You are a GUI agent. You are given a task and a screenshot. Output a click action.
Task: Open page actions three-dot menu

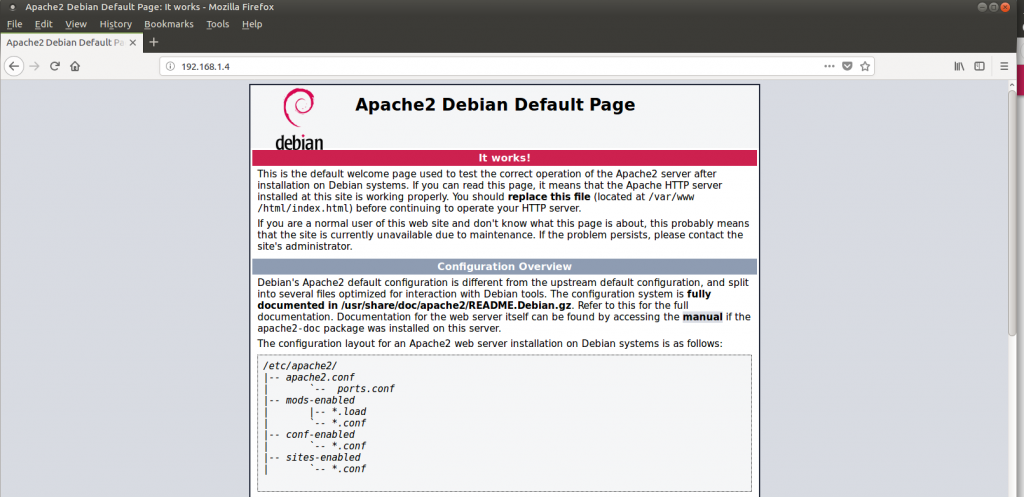coord(829,66)
